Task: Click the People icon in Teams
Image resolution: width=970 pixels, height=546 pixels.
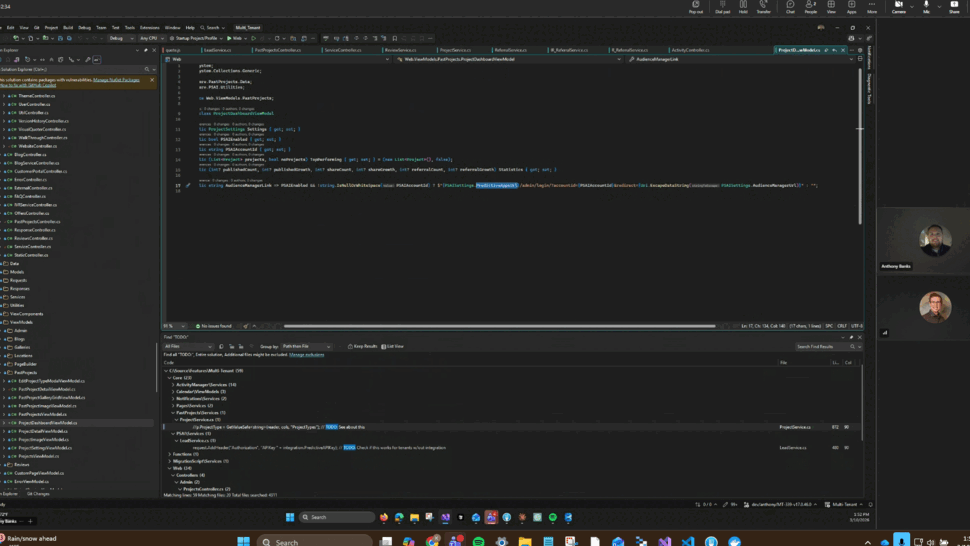Action: [811, 6]
